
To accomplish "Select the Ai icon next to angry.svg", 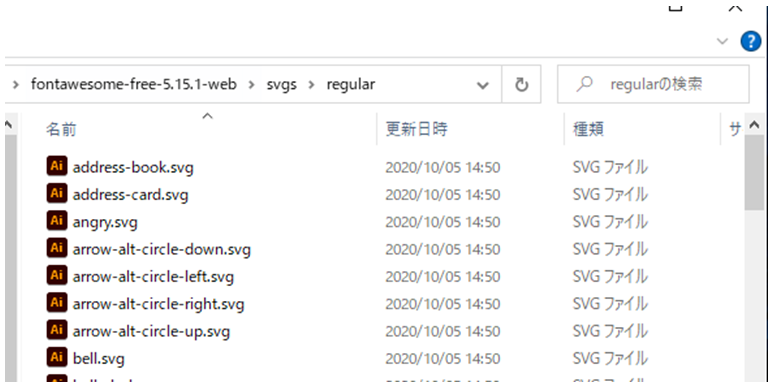I will (x=57, y=220).
